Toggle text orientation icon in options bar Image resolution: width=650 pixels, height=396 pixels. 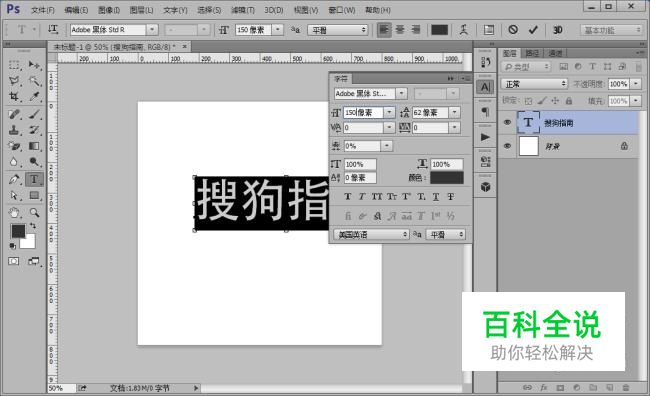click(53, 29)
